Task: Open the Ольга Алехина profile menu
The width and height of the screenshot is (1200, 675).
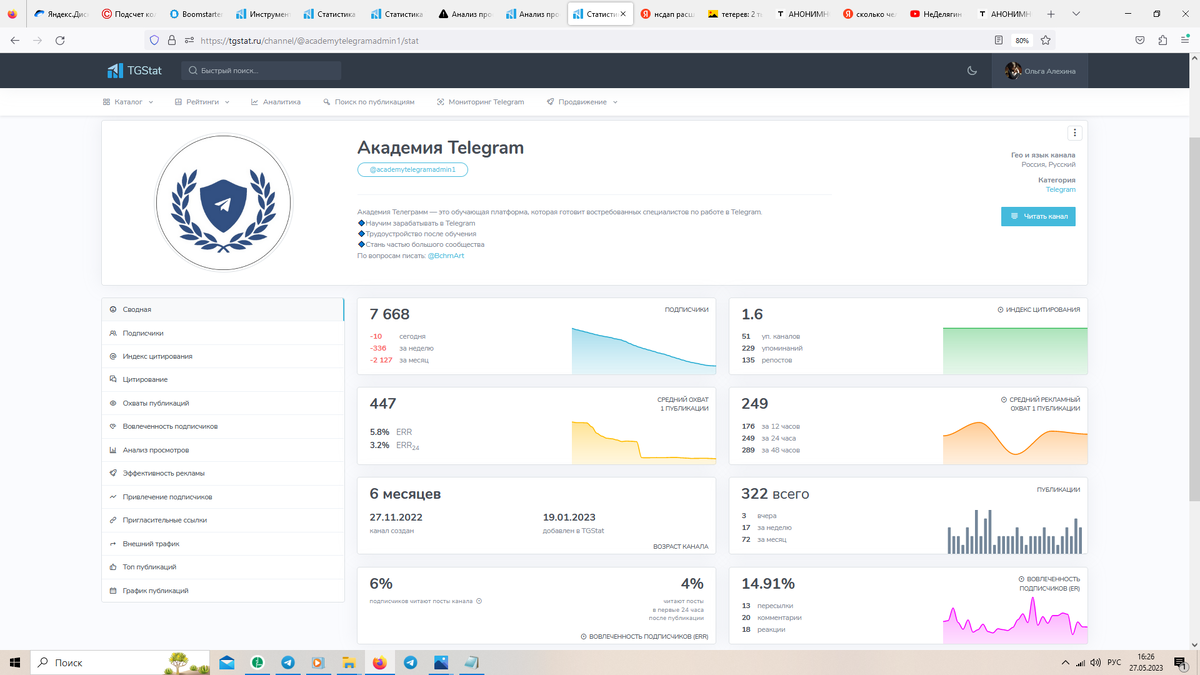Action: [x=1041, y=71]
